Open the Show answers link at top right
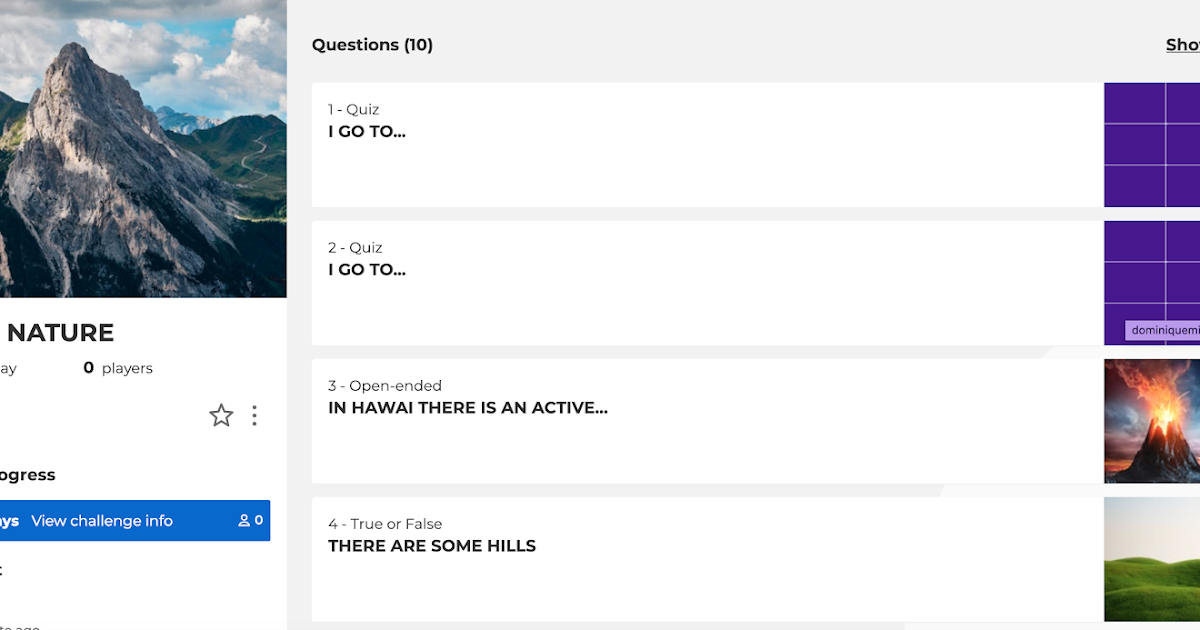This screenshot has height=630, width=1200. 1183,44
